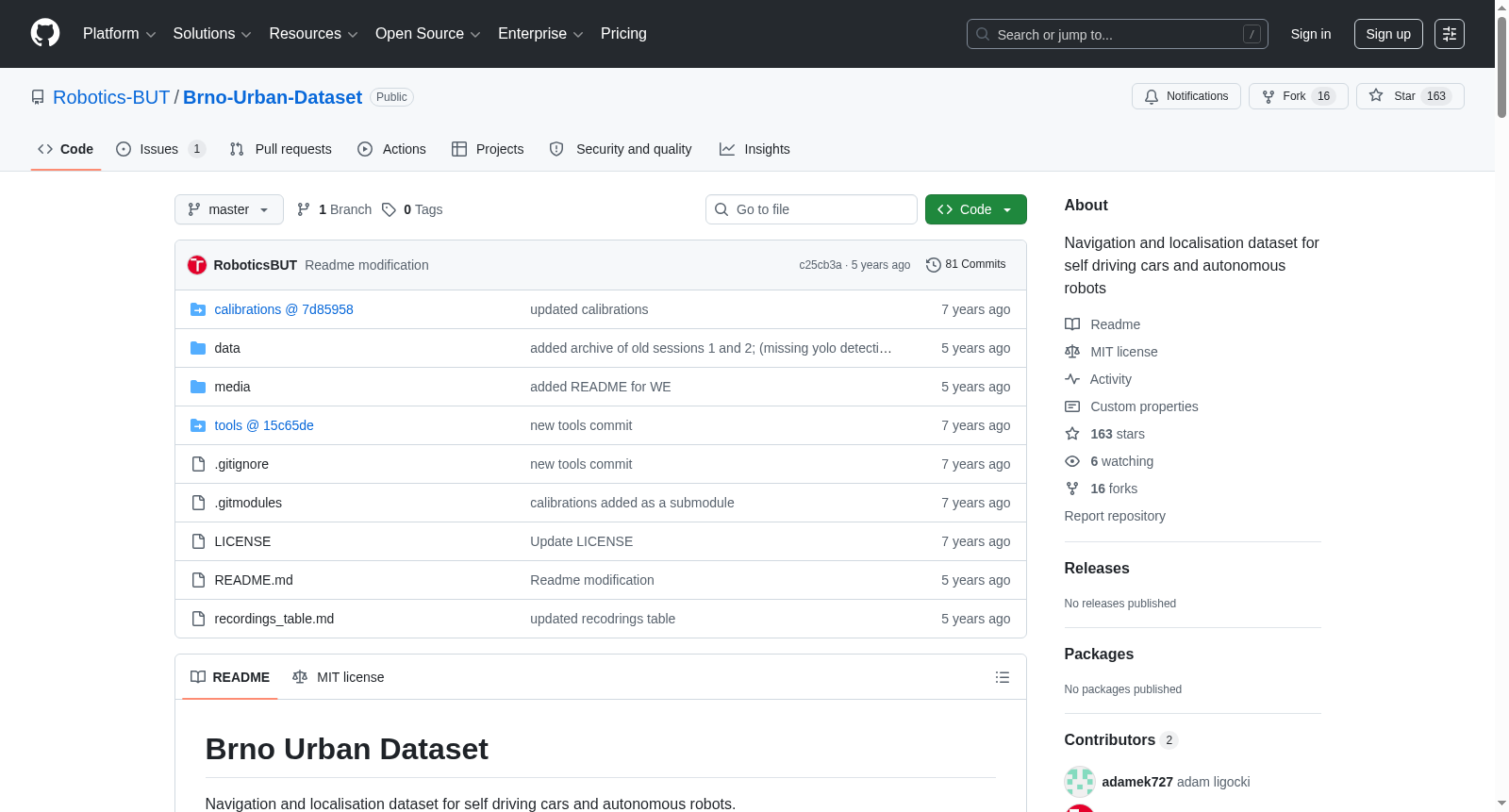The width and height of the screenshot is (1509, 812).
Task: Click the submodule icon beside calibrations
Action: (x=198, y=309)
